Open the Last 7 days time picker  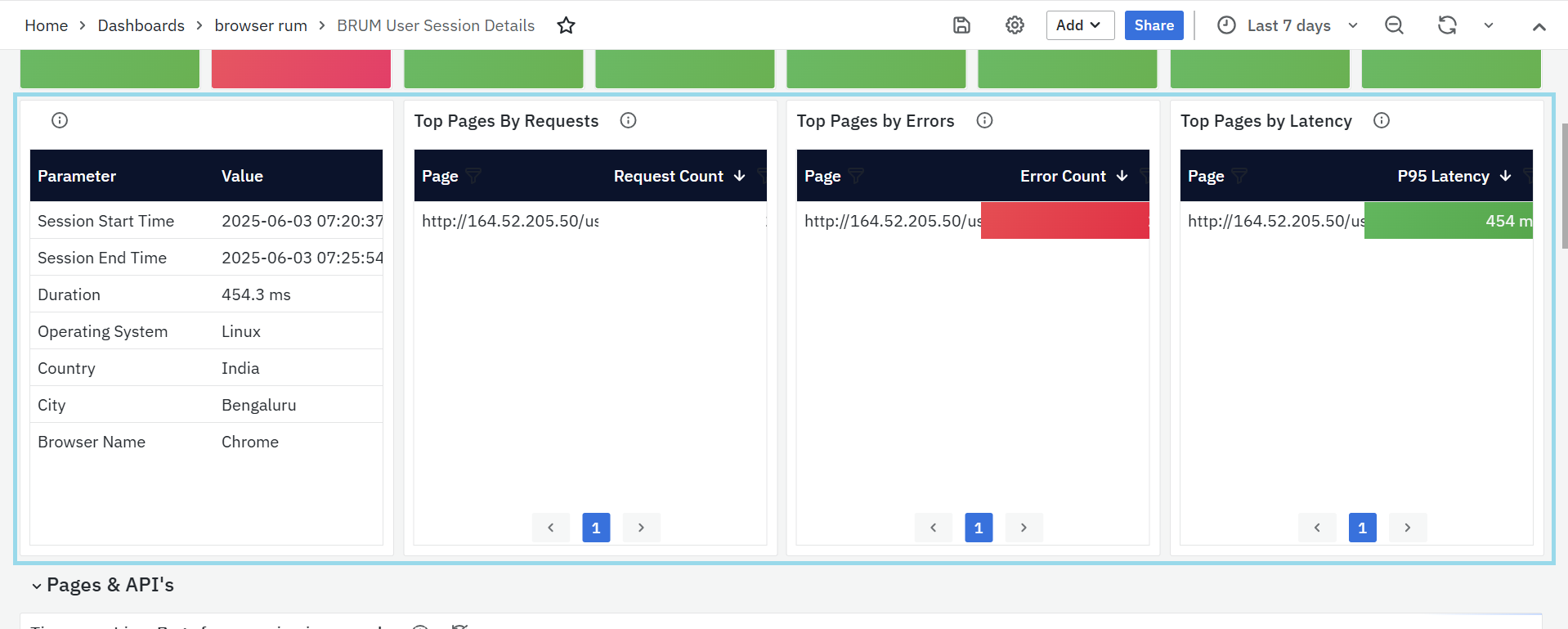(1288, 25)
